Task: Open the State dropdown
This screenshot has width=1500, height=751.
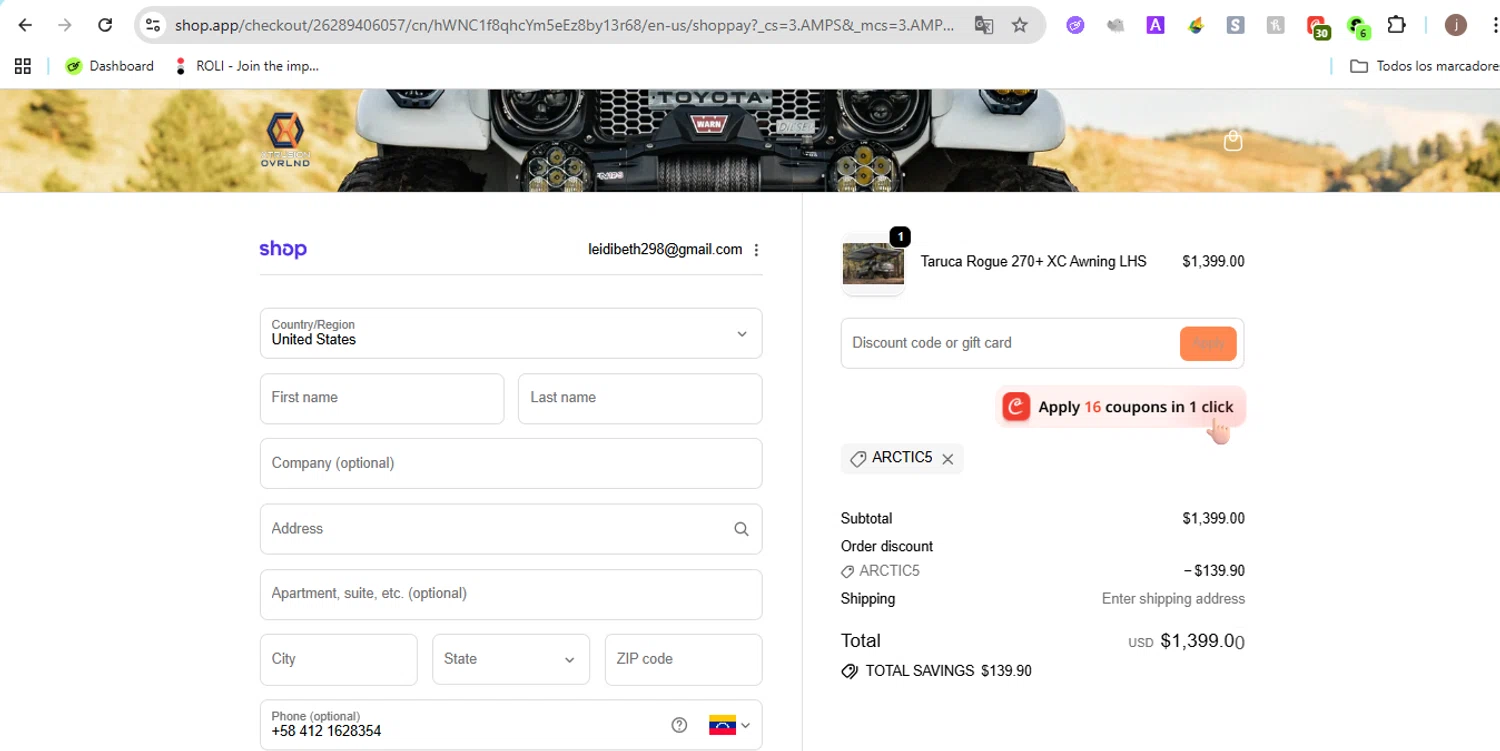Action: pyautogui.click(x=511, y=659)
